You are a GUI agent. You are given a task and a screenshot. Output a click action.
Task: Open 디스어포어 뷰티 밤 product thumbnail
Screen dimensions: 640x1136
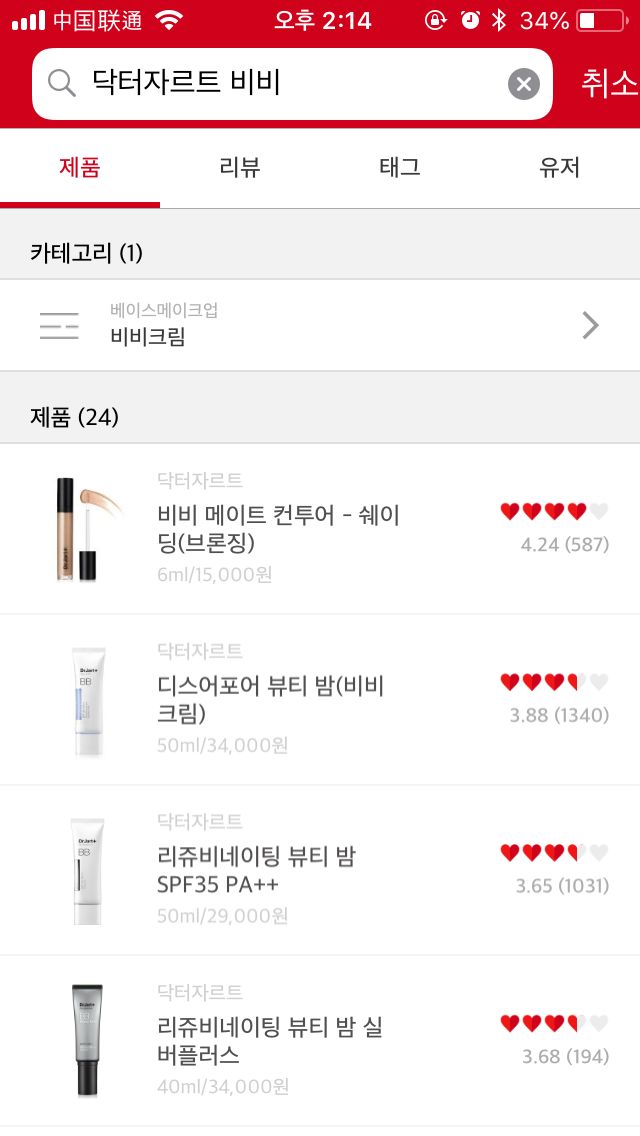(86, 700)
